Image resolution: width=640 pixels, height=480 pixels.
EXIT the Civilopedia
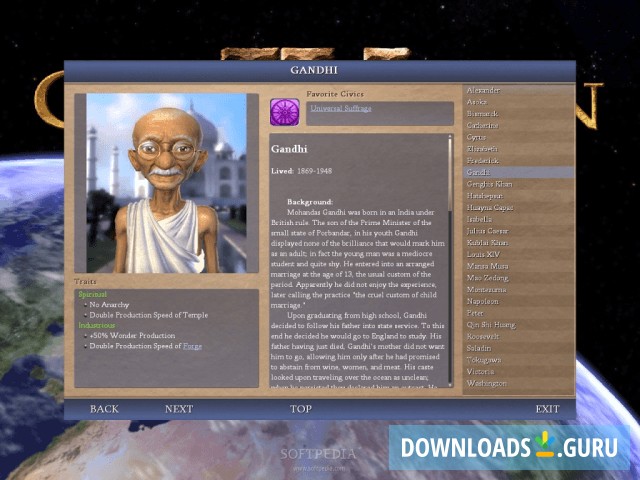pos(547,409)
